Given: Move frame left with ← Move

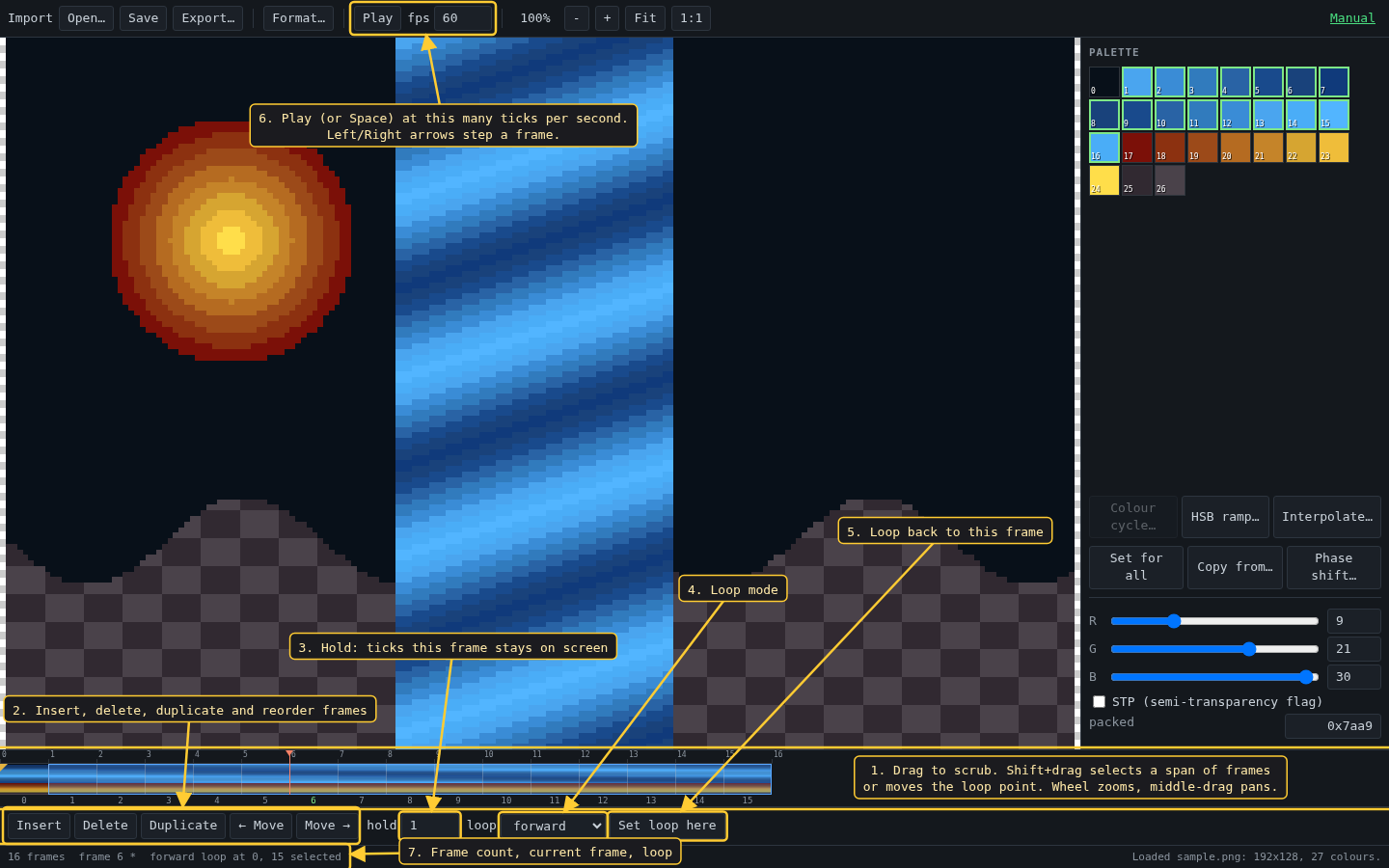Looking at the screenshot, I should [260, 826].
